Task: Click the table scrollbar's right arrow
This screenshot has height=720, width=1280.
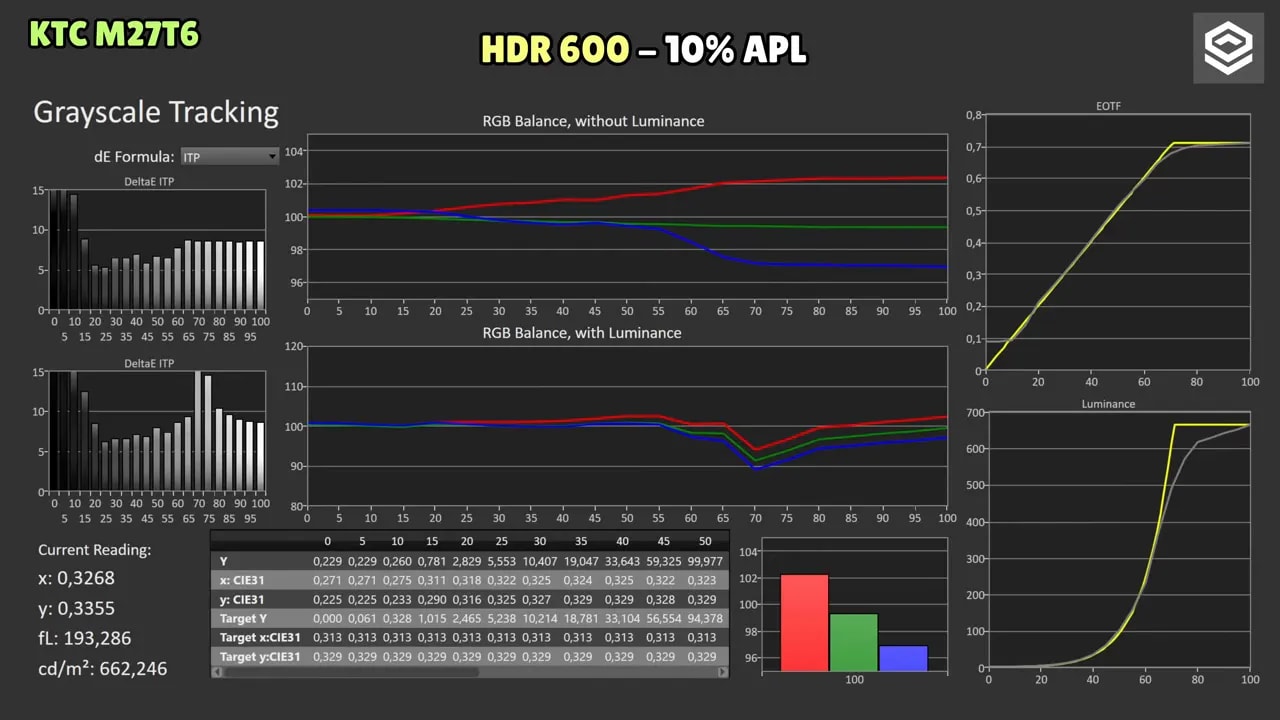Action: click(x=724, y=673)
